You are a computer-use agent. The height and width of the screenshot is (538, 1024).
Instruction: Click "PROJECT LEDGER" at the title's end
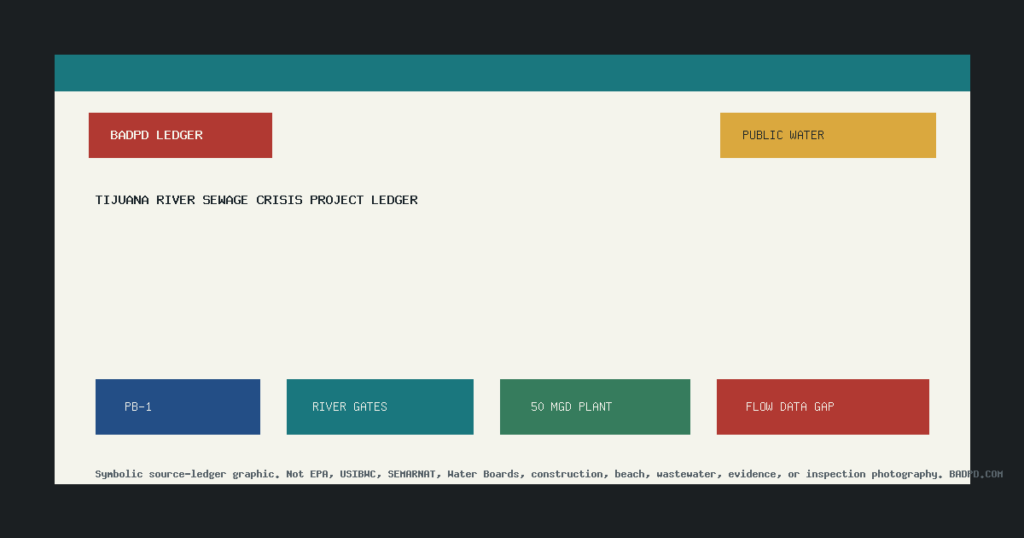[x=364, y=200]
